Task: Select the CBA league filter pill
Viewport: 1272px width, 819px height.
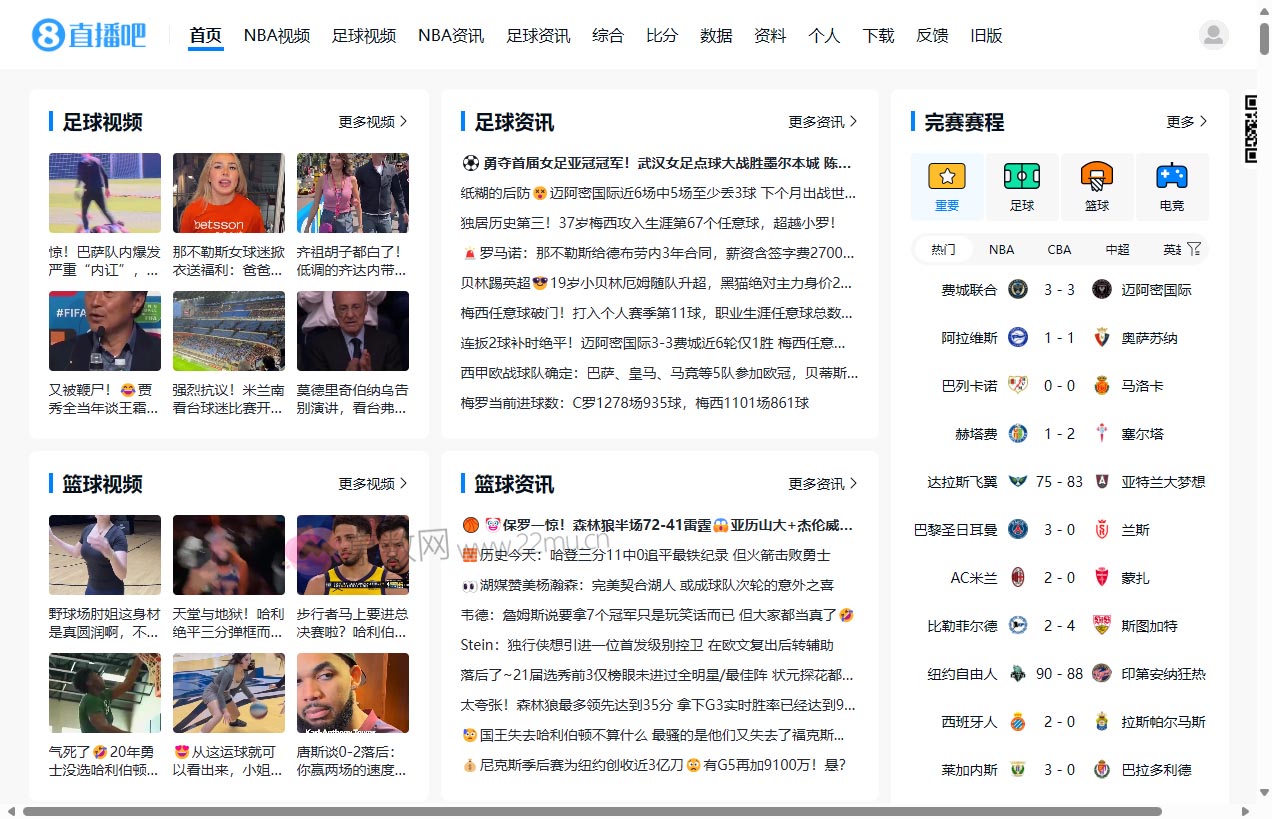Action: (1059, 249)
